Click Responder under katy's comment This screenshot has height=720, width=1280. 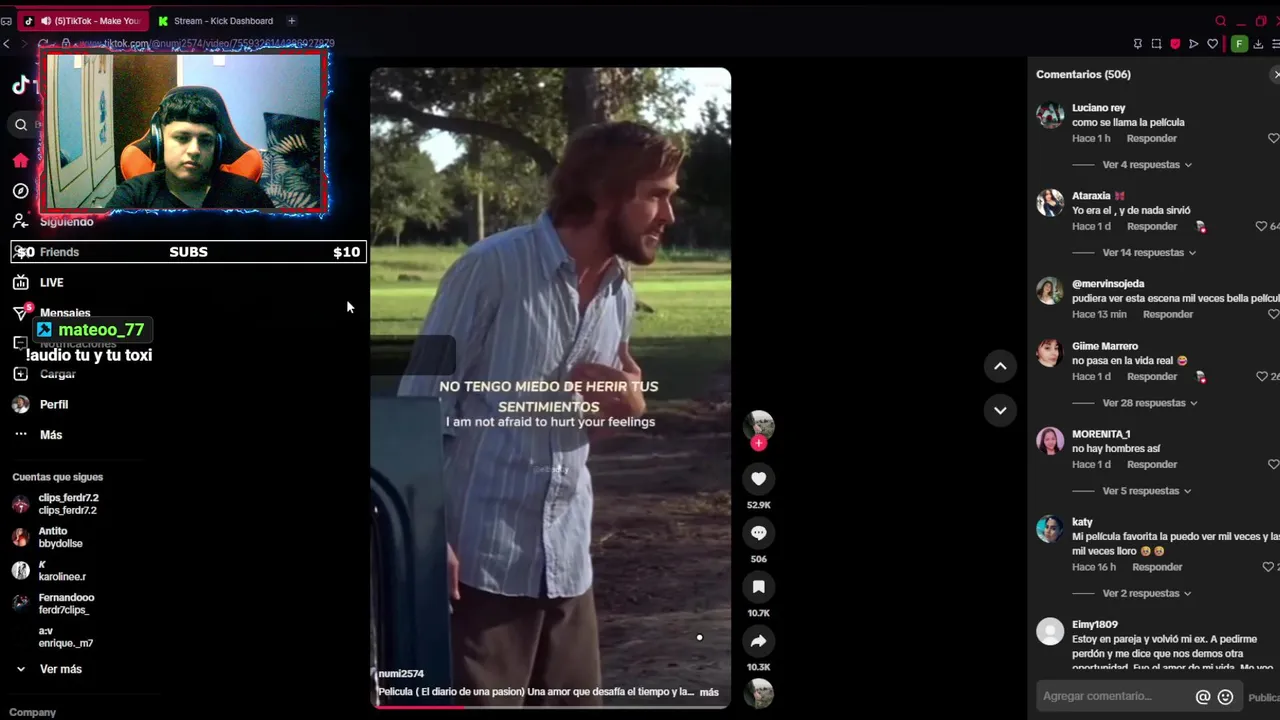click(1157, 567)
